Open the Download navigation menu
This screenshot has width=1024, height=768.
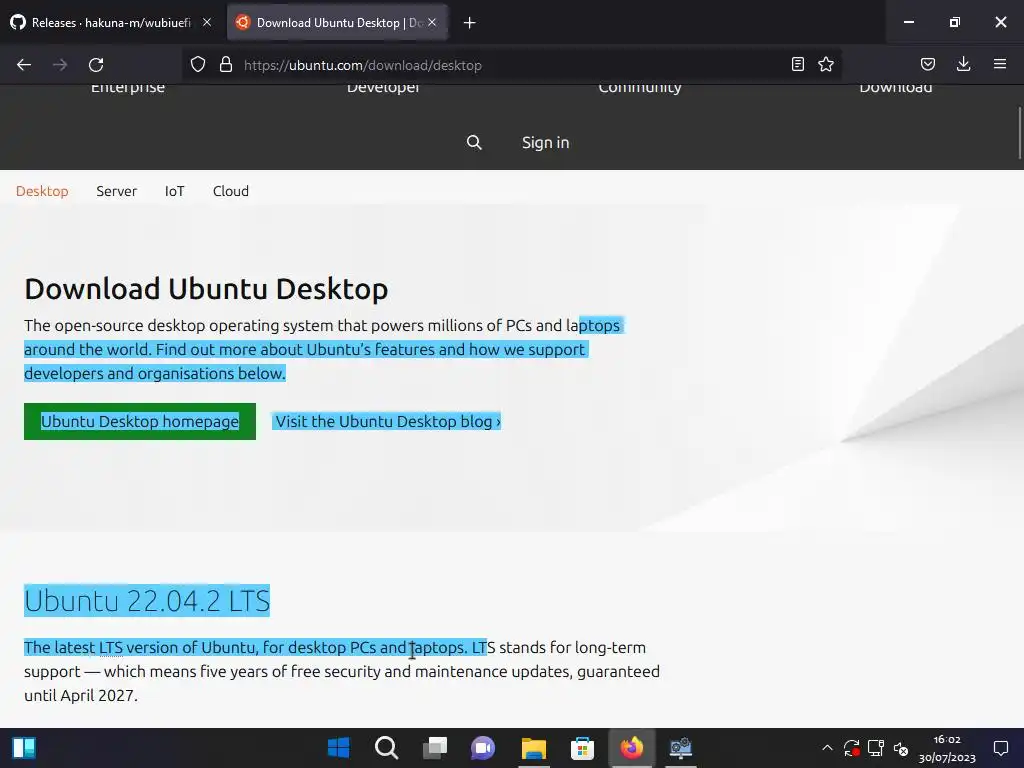tap(896, 88)
